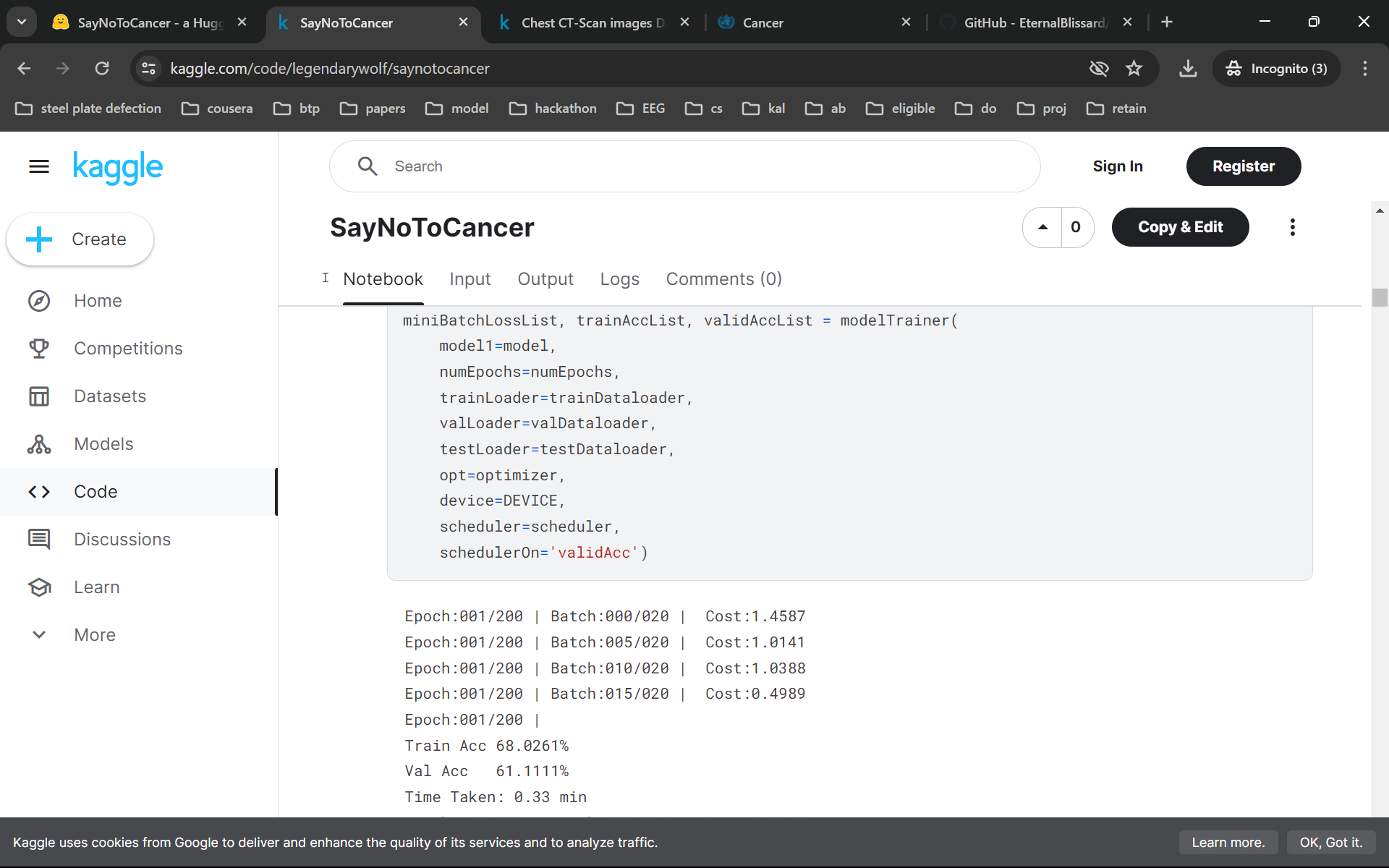Click the Copy & Edit button

[x=1180, y=227]
